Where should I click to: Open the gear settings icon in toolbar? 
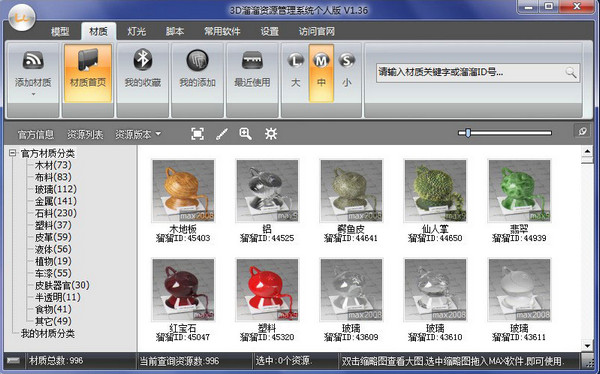[271, 134]
